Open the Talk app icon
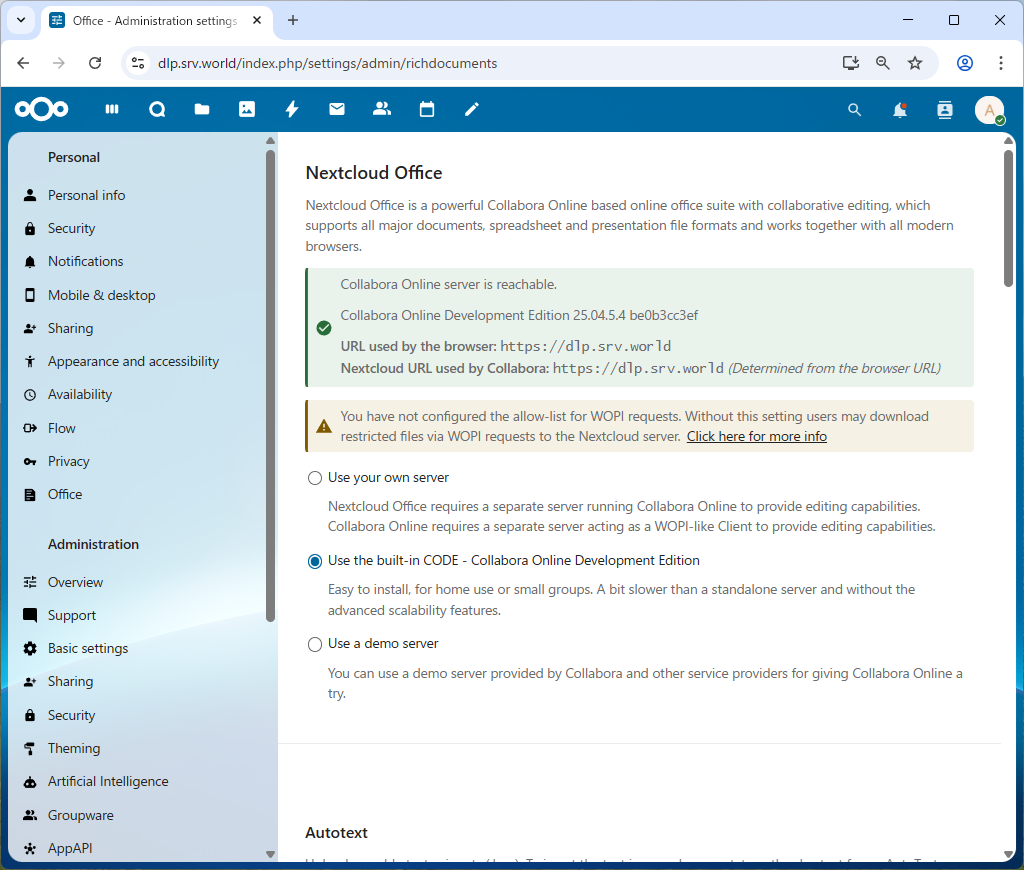 point(157,110)
